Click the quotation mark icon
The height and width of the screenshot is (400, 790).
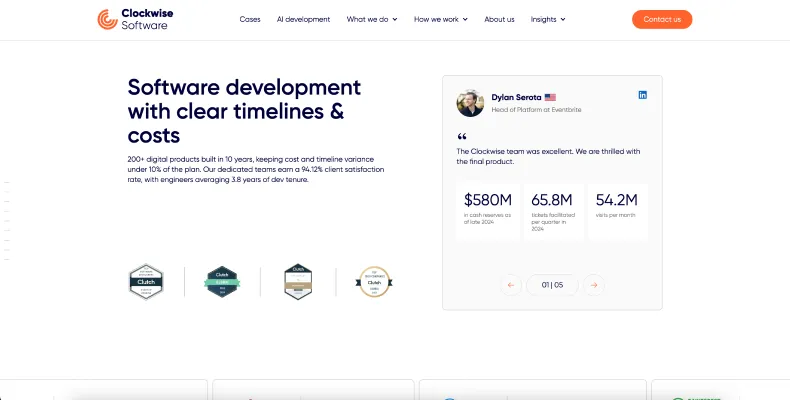click(x=462, y=137)
